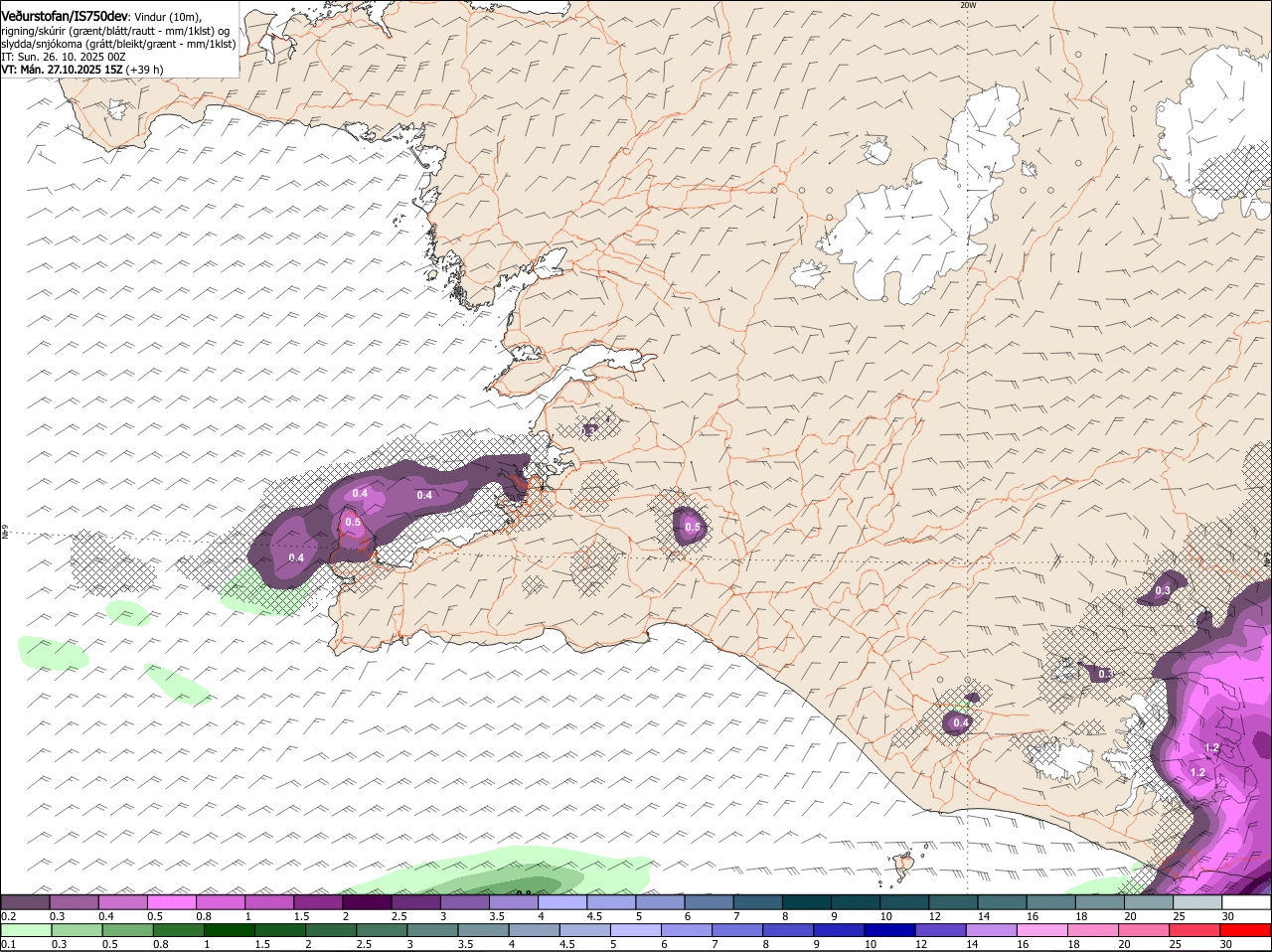This screenshot has width=1272, height=952.
Task: Click snow legend swatch for 2–2.5 mm
Action: (x=367, y=901)
